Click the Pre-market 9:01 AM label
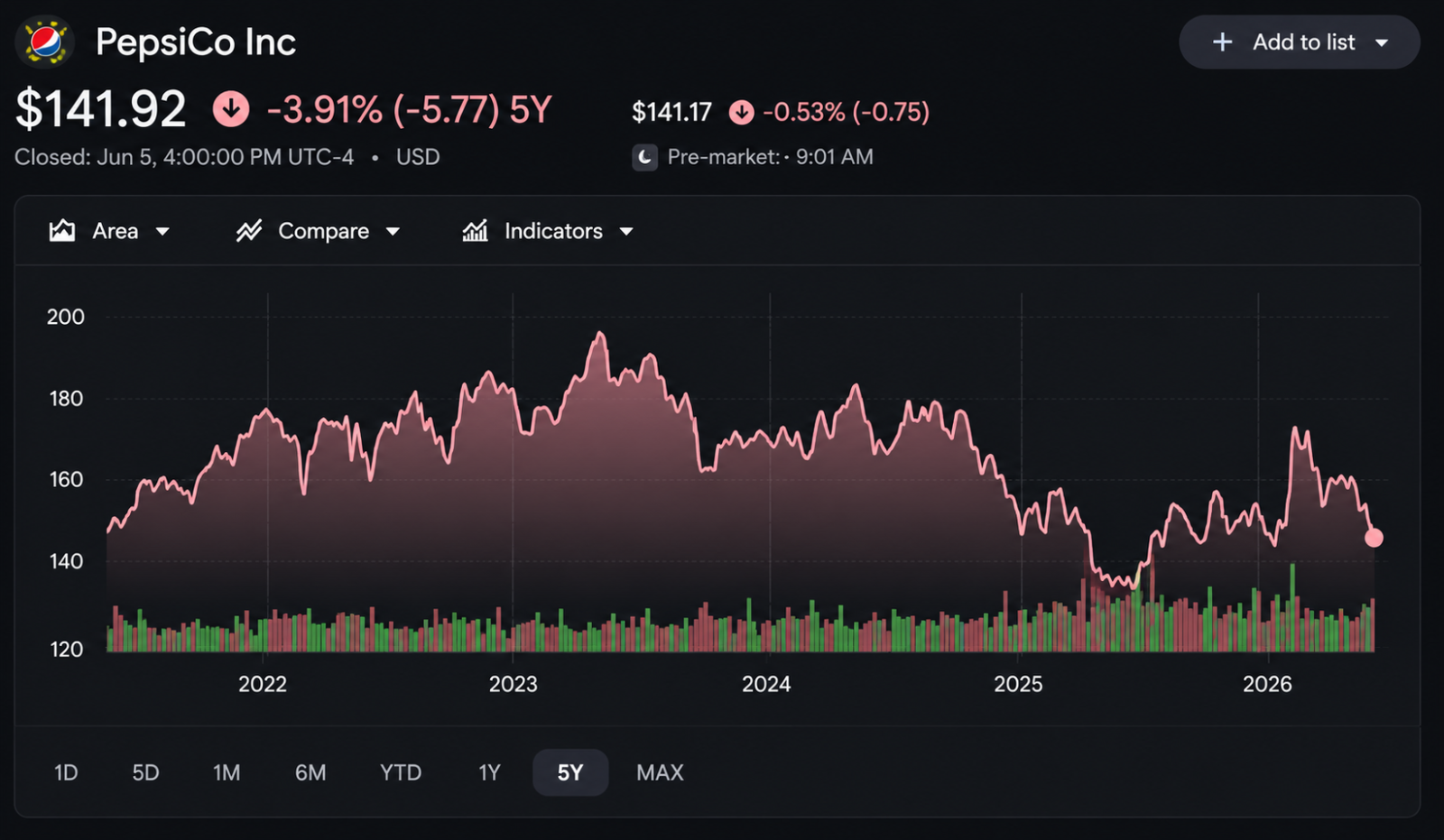 pyautogui.click(x=771, y=157)
